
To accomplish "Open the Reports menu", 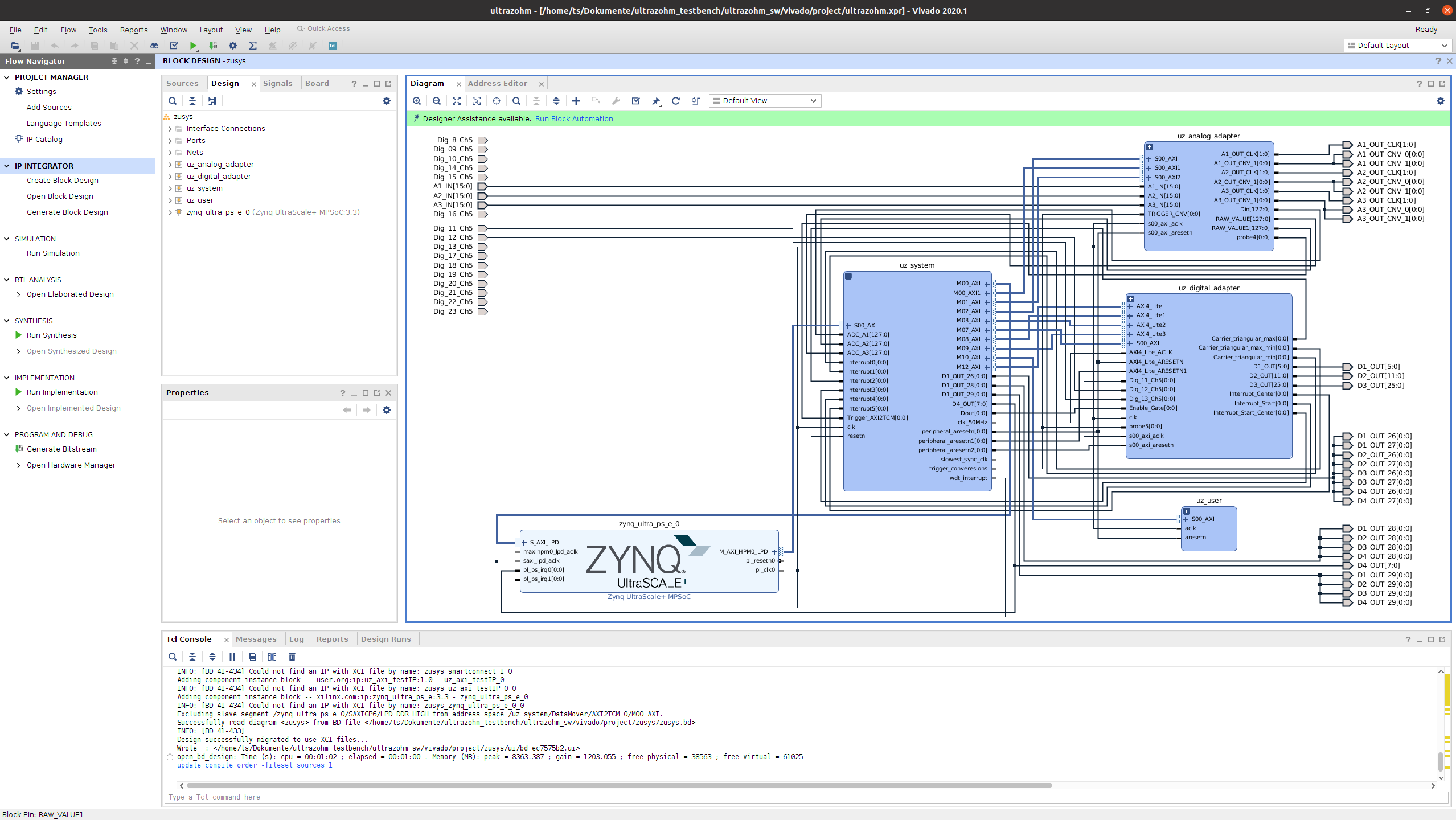I will click(133, 30).
